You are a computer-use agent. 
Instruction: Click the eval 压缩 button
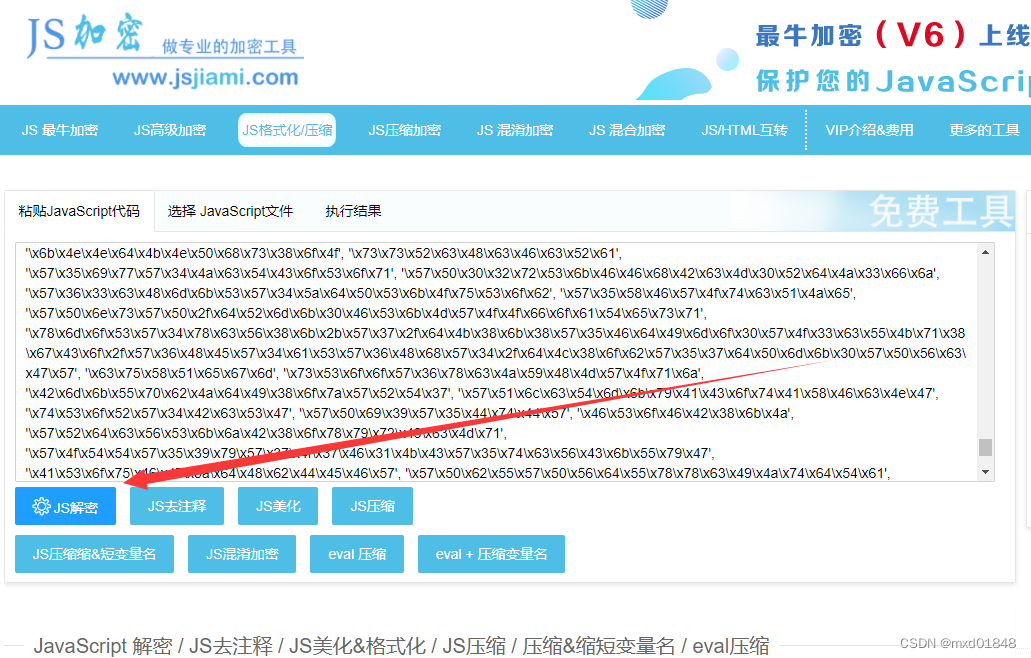[x=357, y=553]
